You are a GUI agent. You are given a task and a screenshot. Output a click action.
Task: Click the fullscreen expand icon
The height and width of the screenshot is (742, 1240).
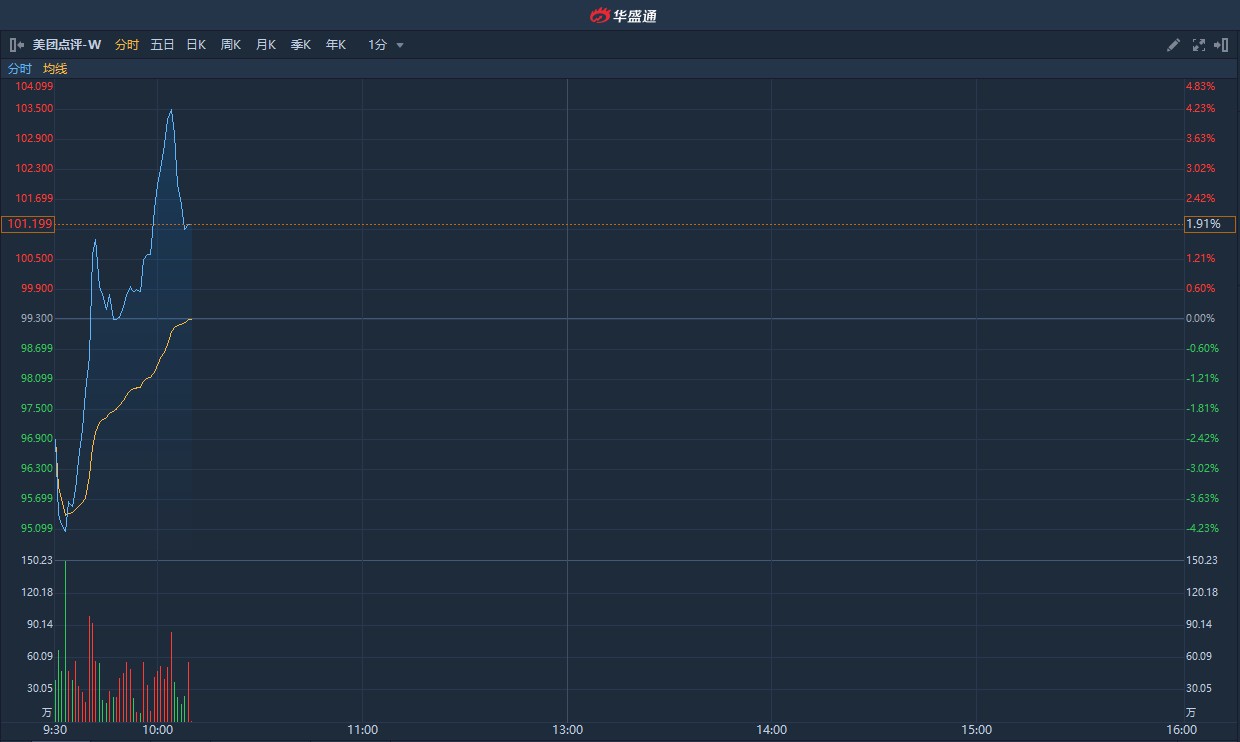click(x=1198, y=45)
